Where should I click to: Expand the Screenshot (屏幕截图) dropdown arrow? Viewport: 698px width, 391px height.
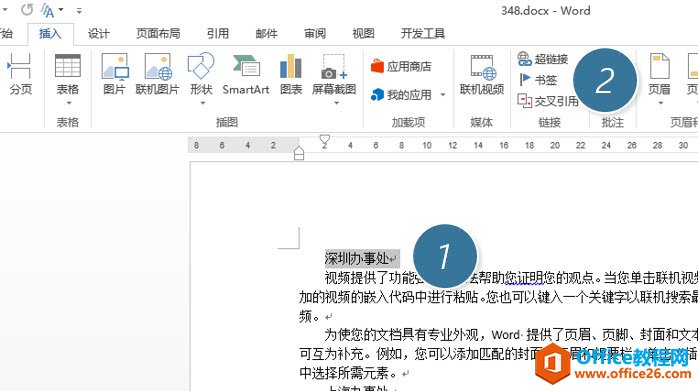pos(337,103)
